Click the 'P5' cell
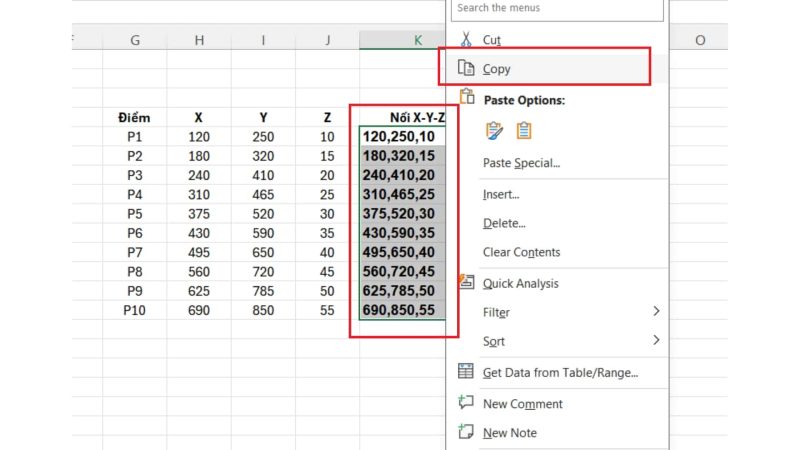 (x=135, y=214)
